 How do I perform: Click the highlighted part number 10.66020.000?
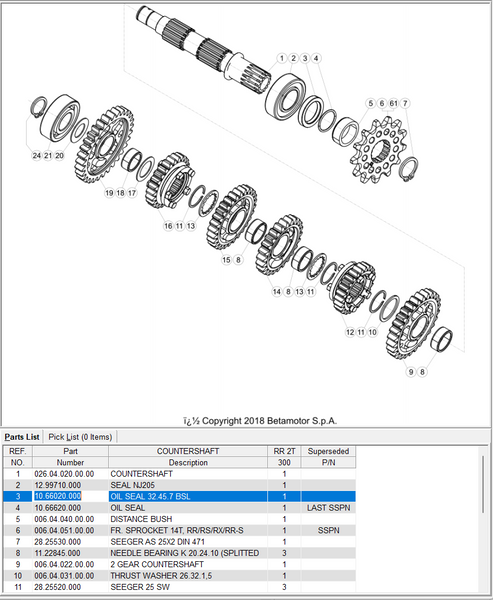coord(58,496)
